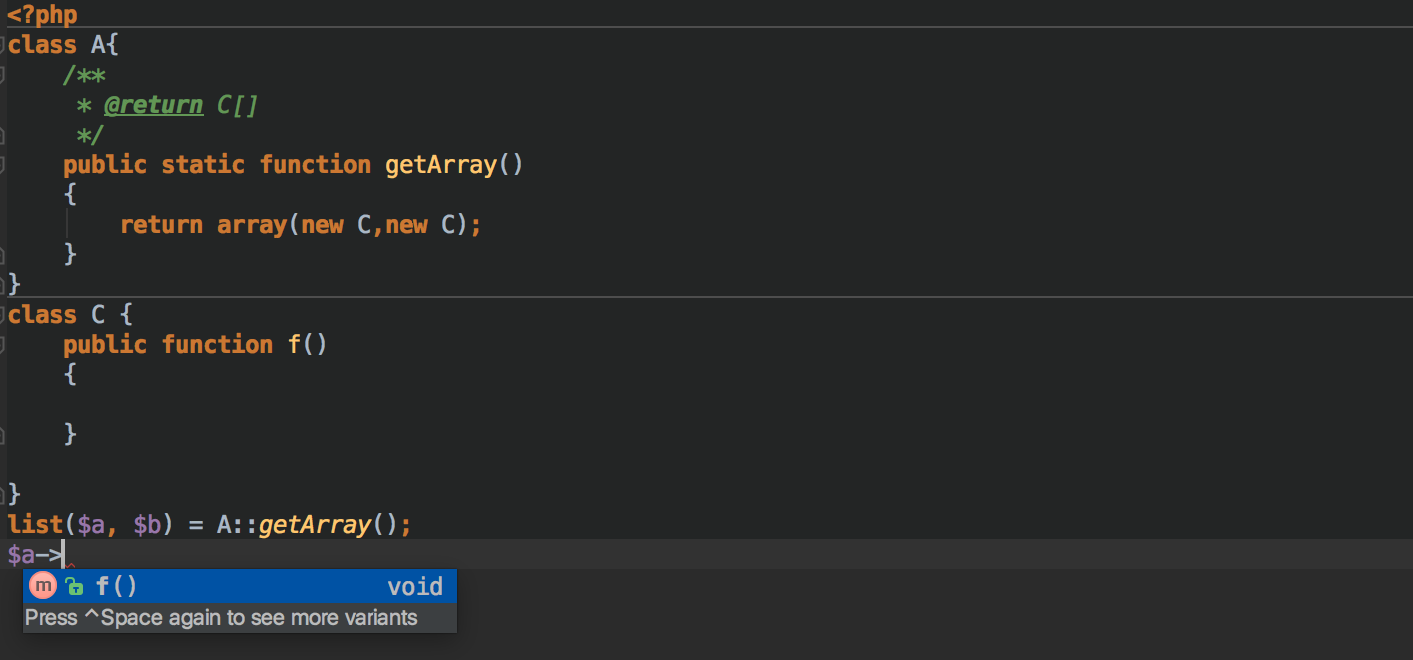This screenshot has height=660, width=1413.
Task: Click the fold end marker closing f()
Action: (3, 434)
